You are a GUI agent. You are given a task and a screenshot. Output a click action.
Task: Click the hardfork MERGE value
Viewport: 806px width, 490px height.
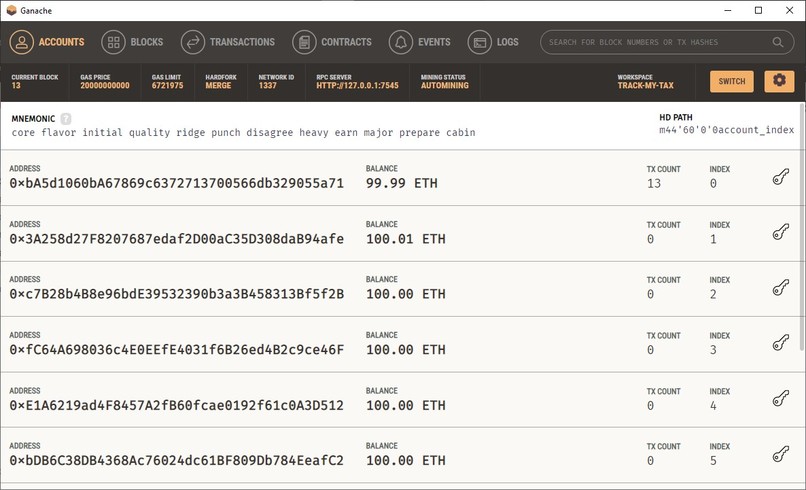point(218,86)
